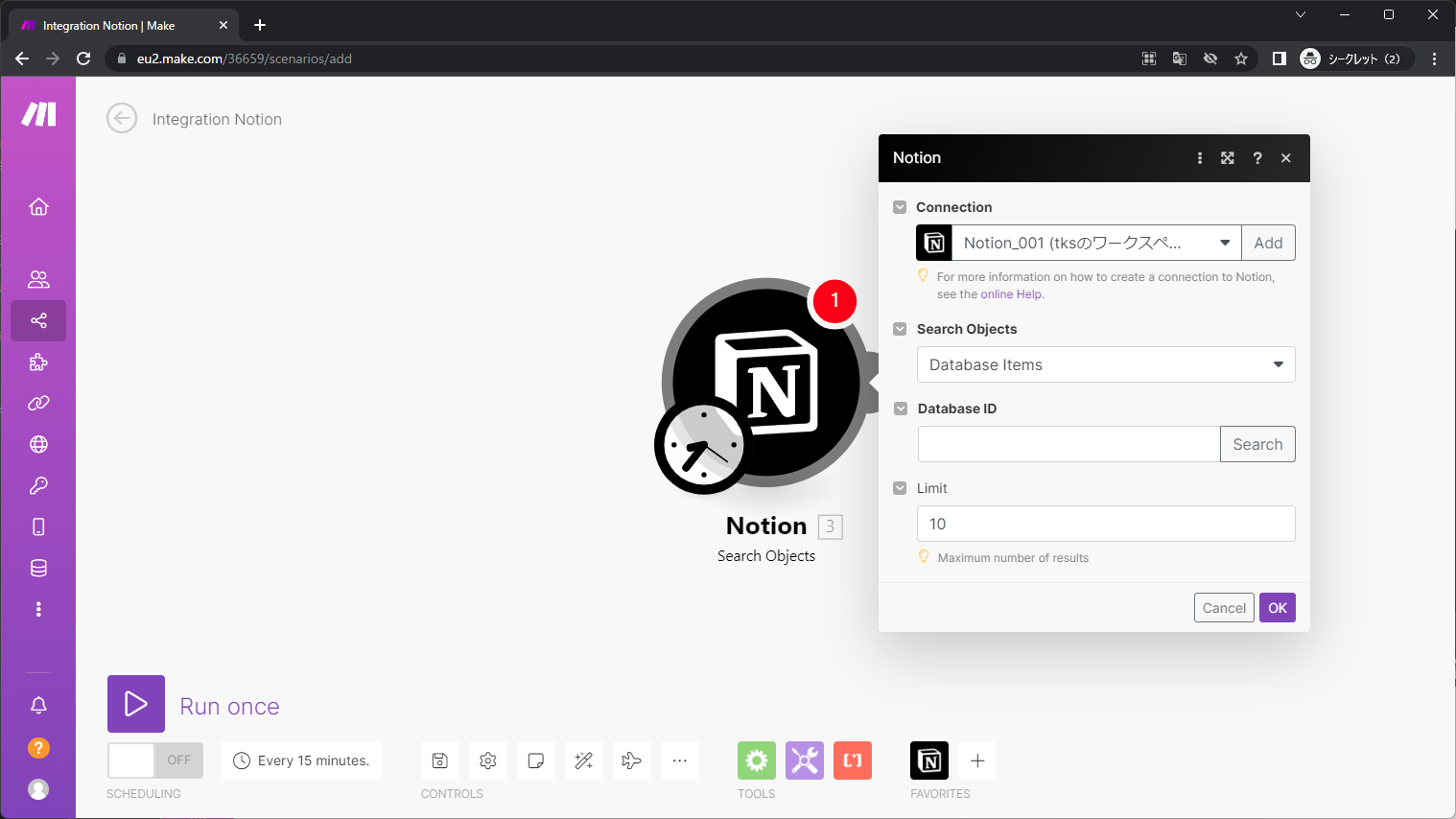Click the address bar URL
This screenshot has width=1456, height=819.
(245, 58)
